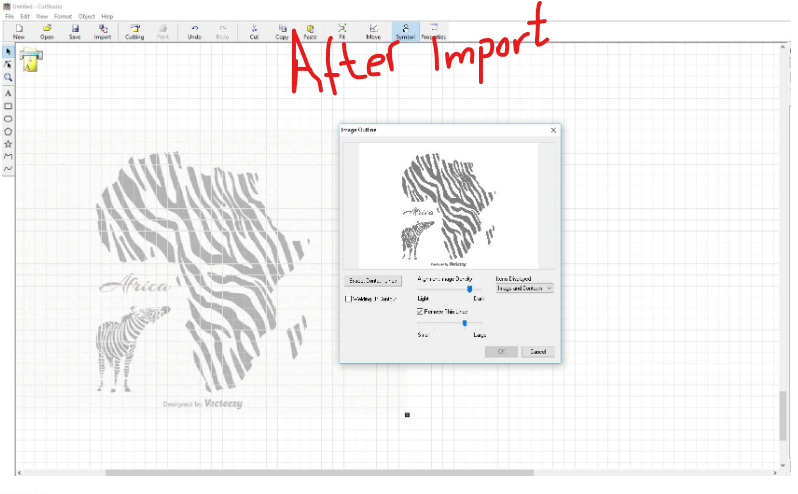
Task: Click the cutter machine icon on canvas
Action: pos(31,60)
